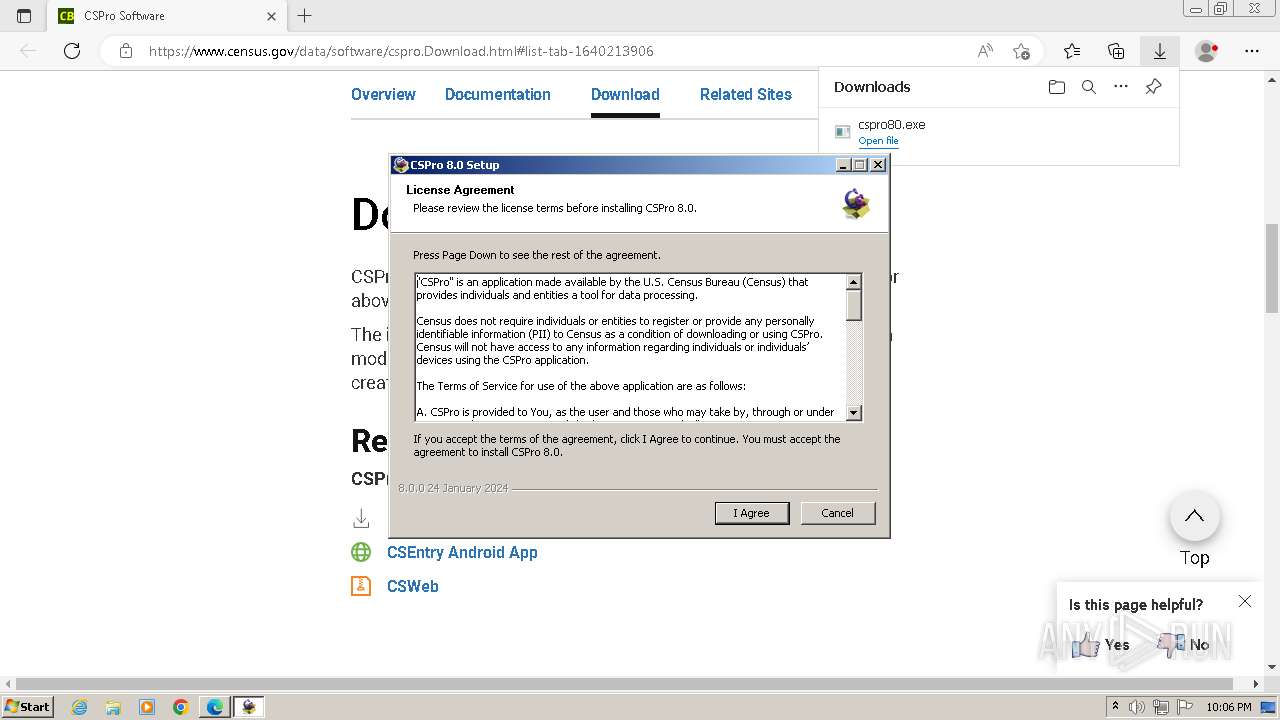Open more options in Downloads panel
1280x720 pixels.
1121,87
